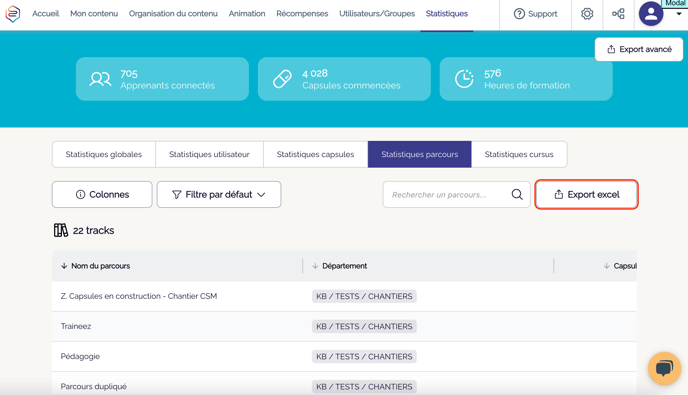This screenshot has width=688, height=395.
Task: Click the books icon beside 22 tracks
Action: click(61, 230)
